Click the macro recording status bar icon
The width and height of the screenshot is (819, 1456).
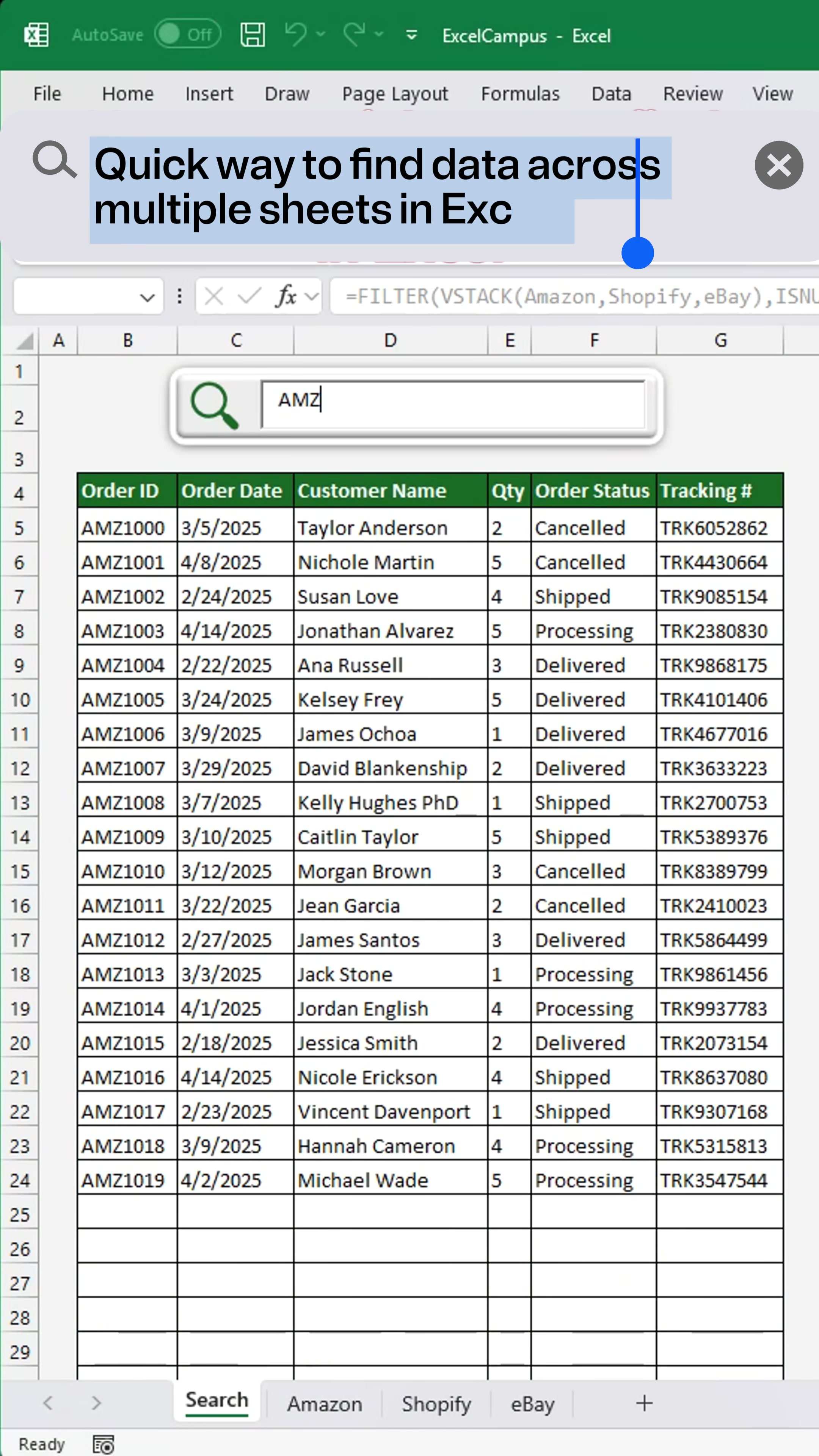point(104,1444)
